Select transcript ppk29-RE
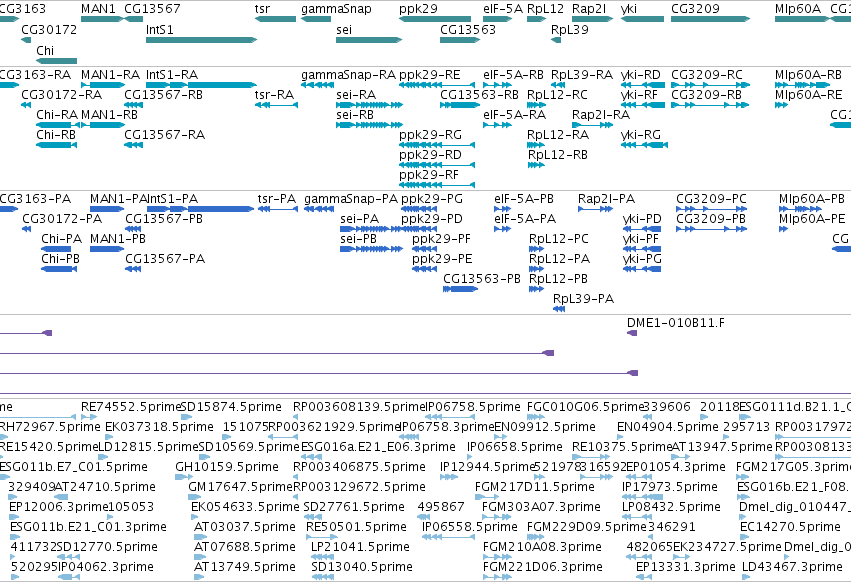 429,74
